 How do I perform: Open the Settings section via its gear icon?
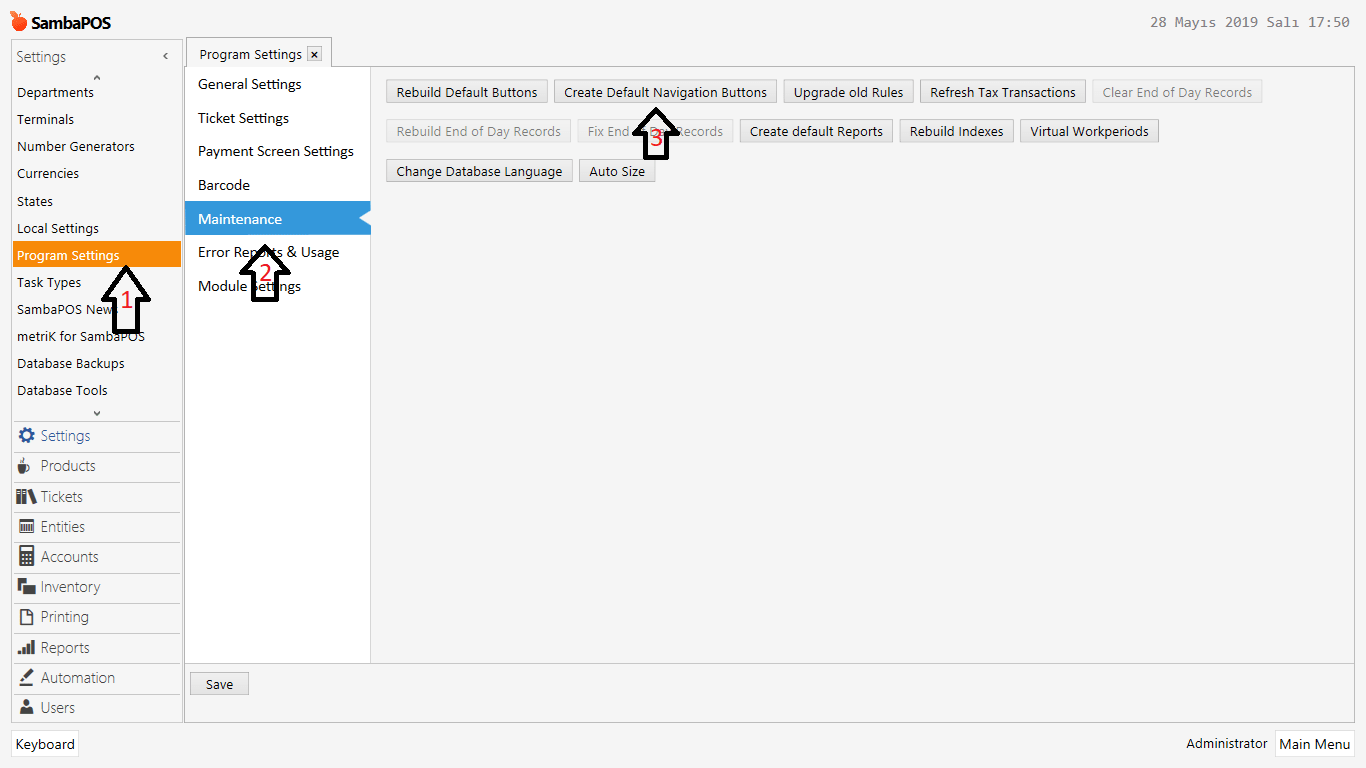click(x=25, y=435)
